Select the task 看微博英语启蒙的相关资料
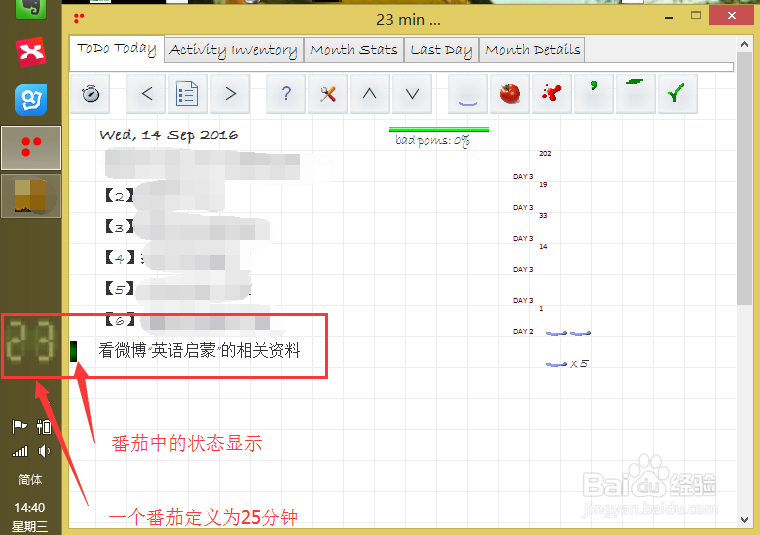 click(x=199, y=350)
